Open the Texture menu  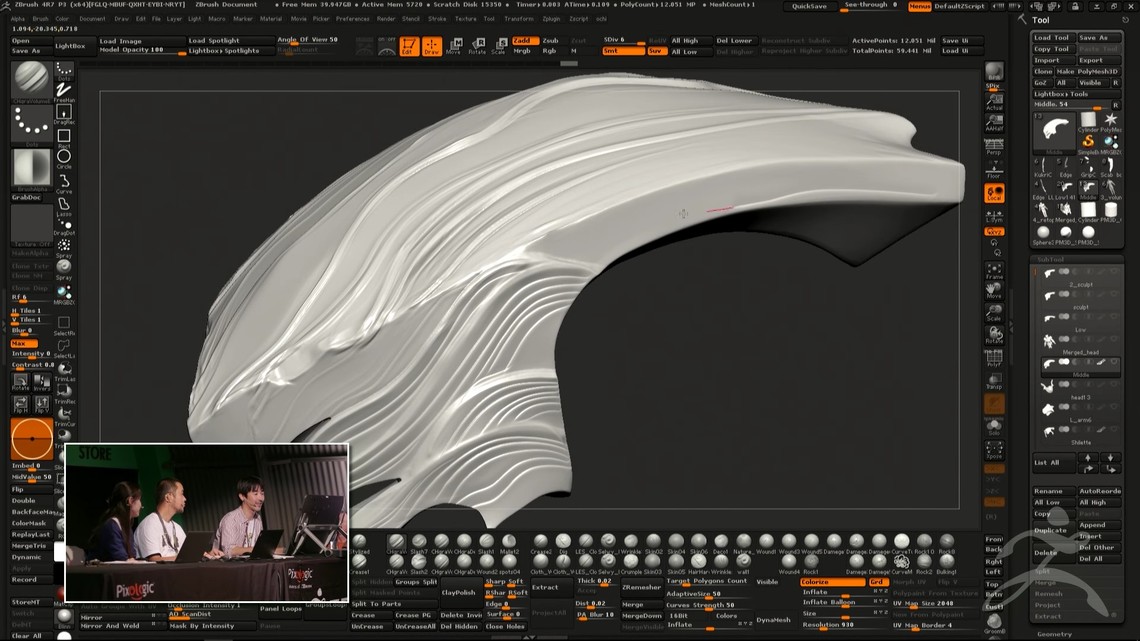[x=465, y=19]
